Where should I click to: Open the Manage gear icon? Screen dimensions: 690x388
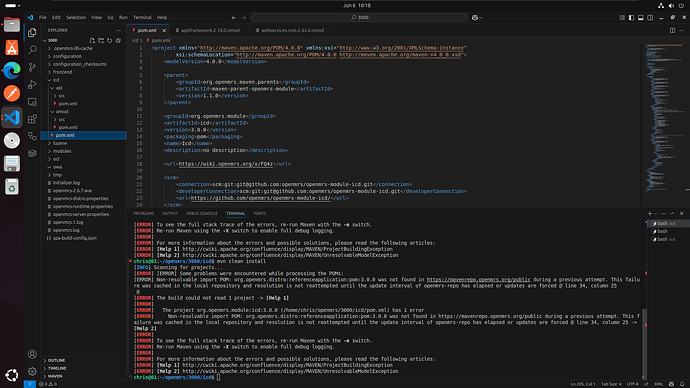coord(32,371)
